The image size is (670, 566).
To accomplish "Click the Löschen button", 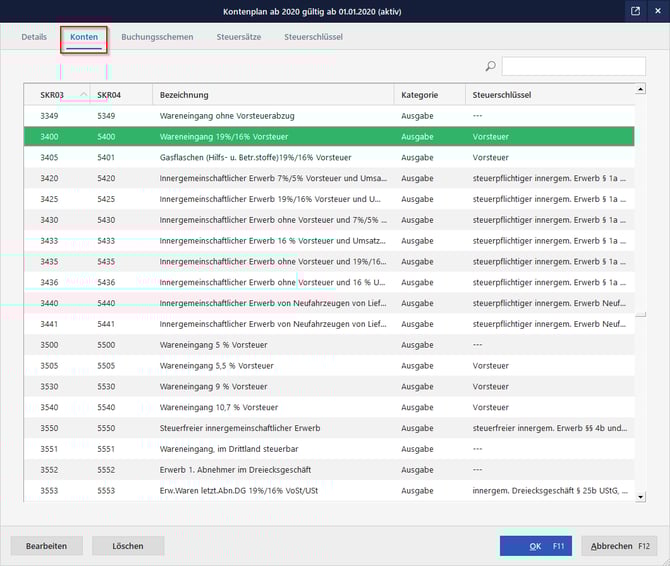I will pos(128,546).
